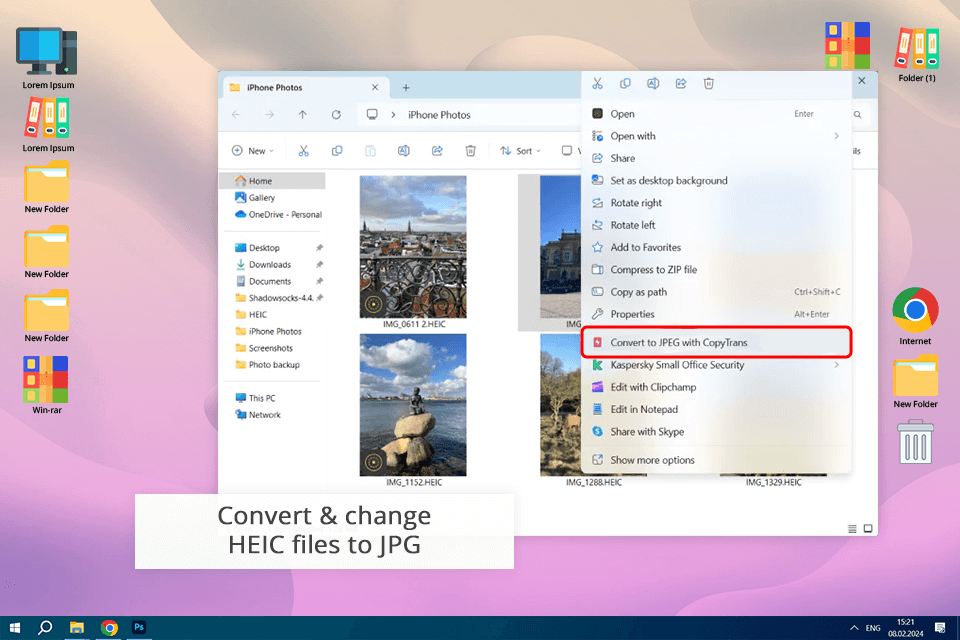Image resolution: width=960 pixels, height=640 pixels.
Task: Click the Cut icon in the context menu
Action: click(597, 83)
